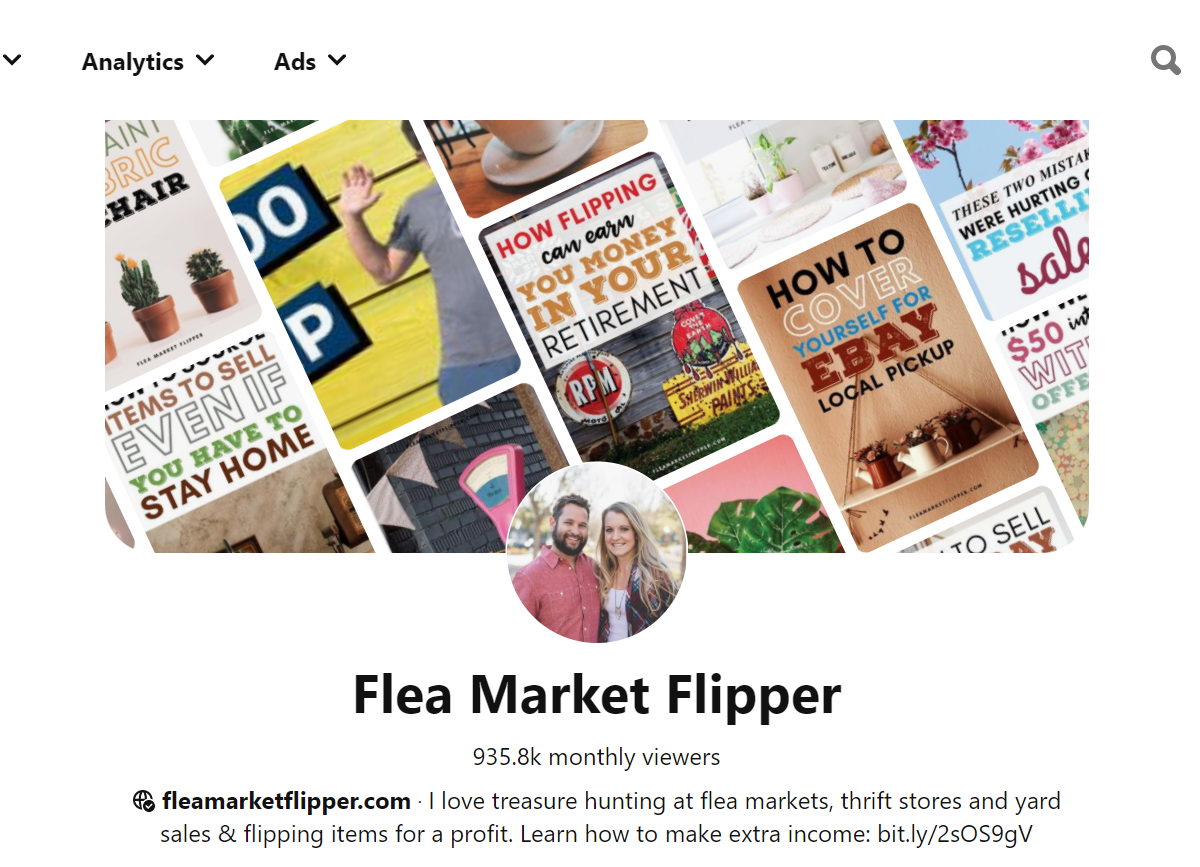Viewport: 1200px width, 867px height.
Task: Click the Ads menu label
Action: point(295,61)
